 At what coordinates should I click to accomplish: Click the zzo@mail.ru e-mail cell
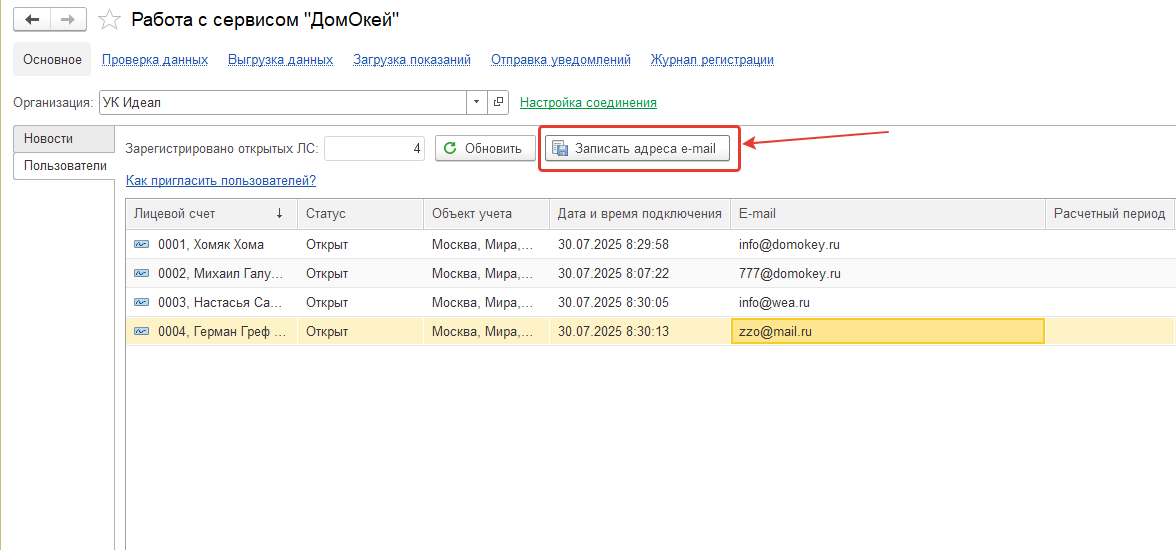click(887, 331)
